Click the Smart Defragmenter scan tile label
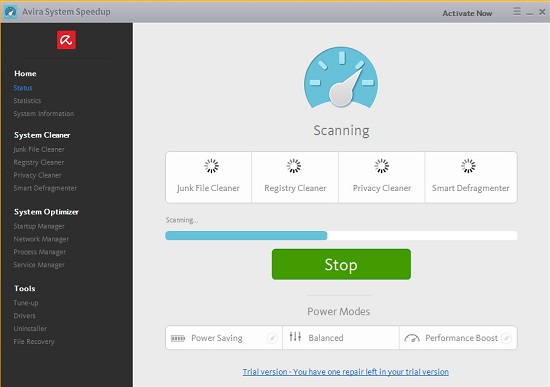The height and width of the screenshot is (387, 550). tap(470, 188)
